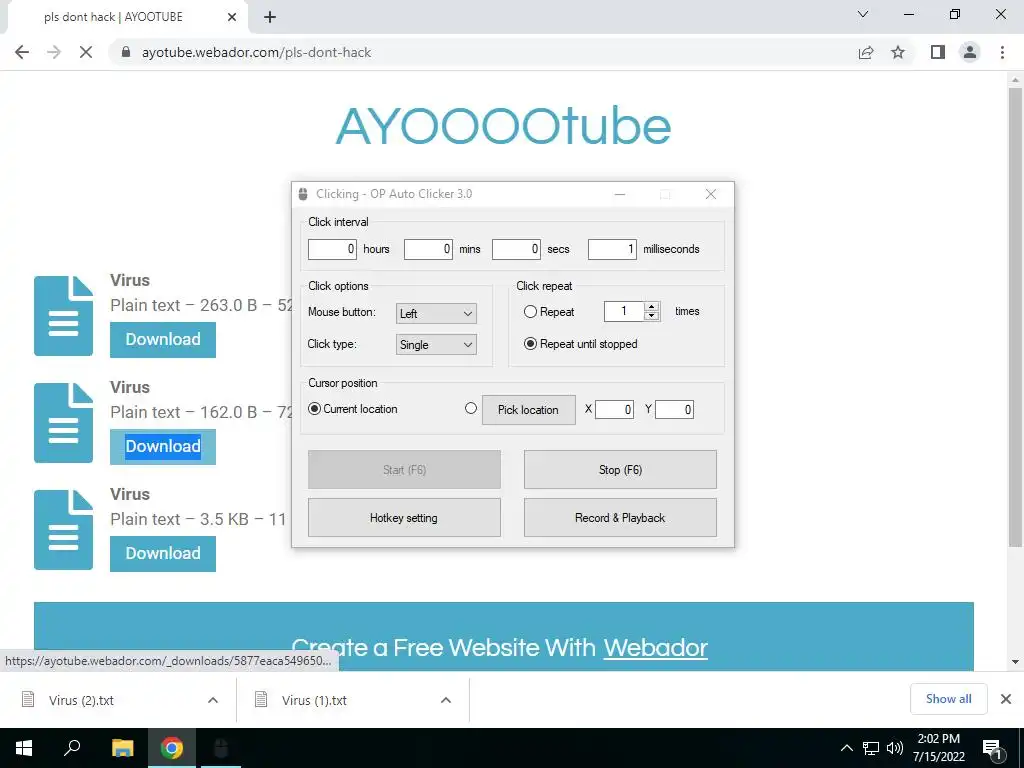Click the share page icon in address bar
This screenshot has height=768, width=1024.
(866, 52)
